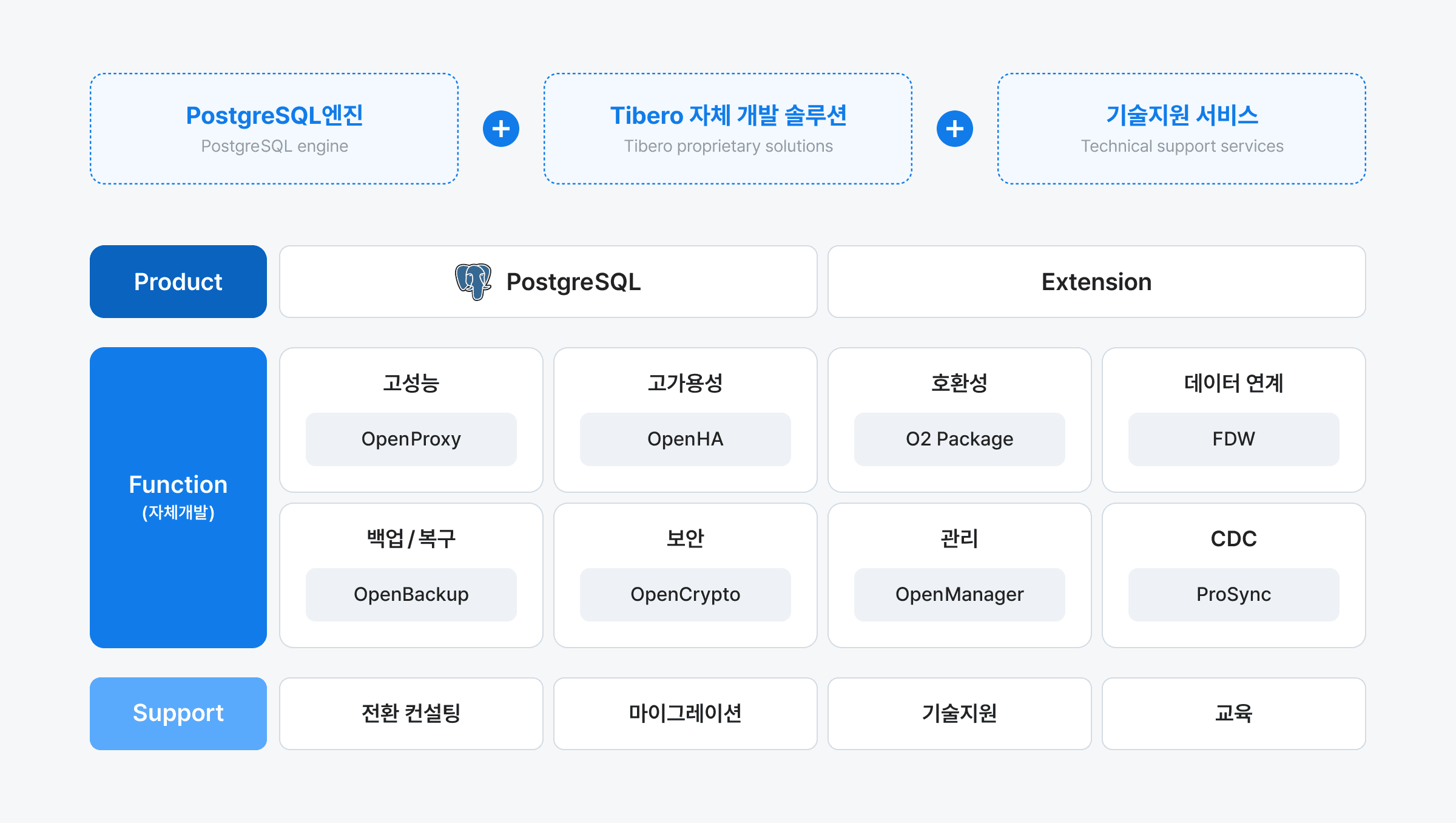Open OpenManager under 관리
The width and height of the screenshot is (1456, 823).
959,594
